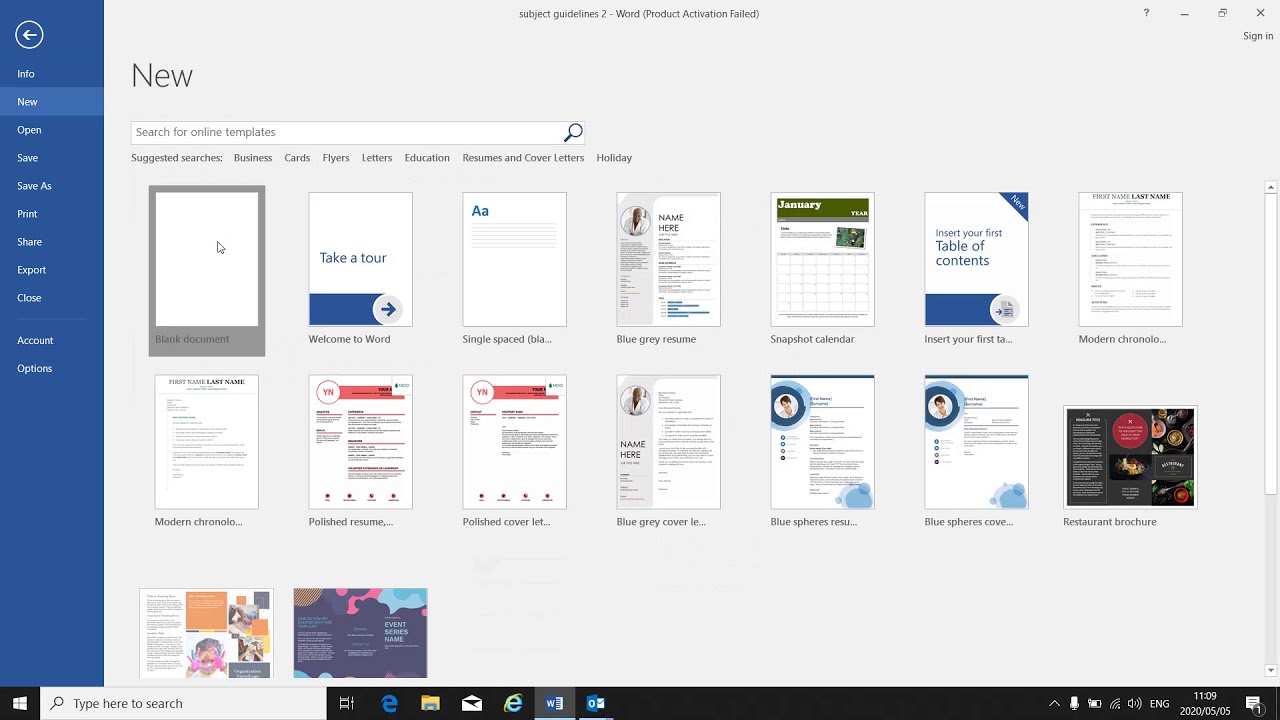Image resolution: width=1280 pixels, height=720 pixels.
Task: Open the Export page
Action: [x=52, y=270]
